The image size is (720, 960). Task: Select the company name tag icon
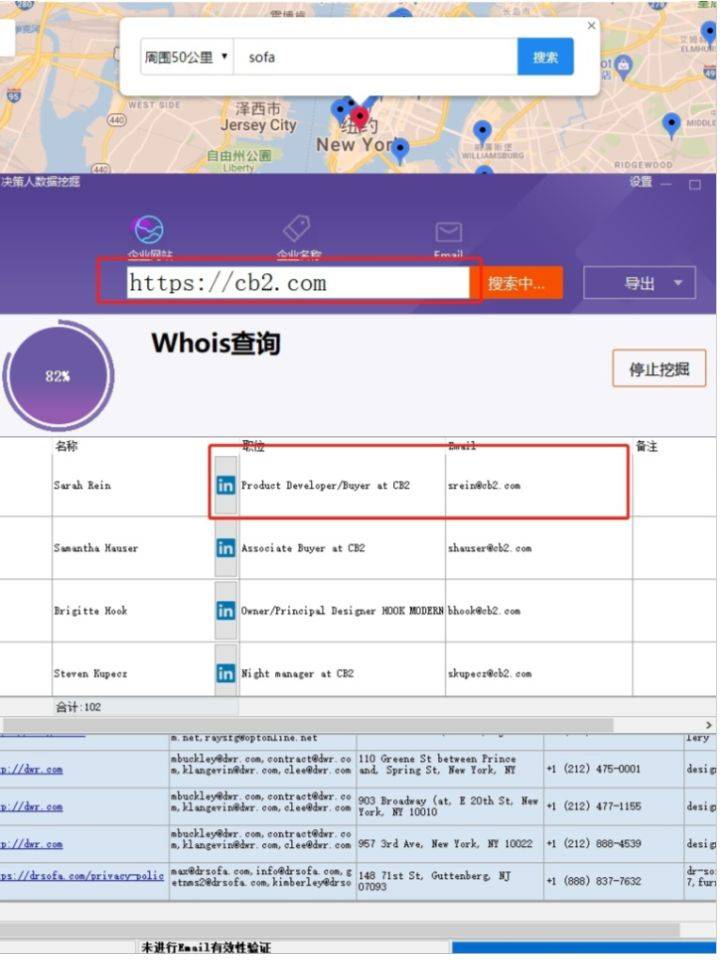(x=296, y=229)
